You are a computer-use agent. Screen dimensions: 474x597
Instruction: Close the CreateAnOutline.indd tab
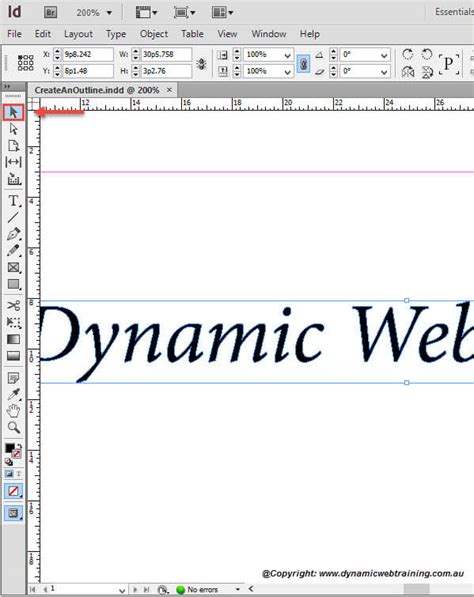click(x=169, y=90)
